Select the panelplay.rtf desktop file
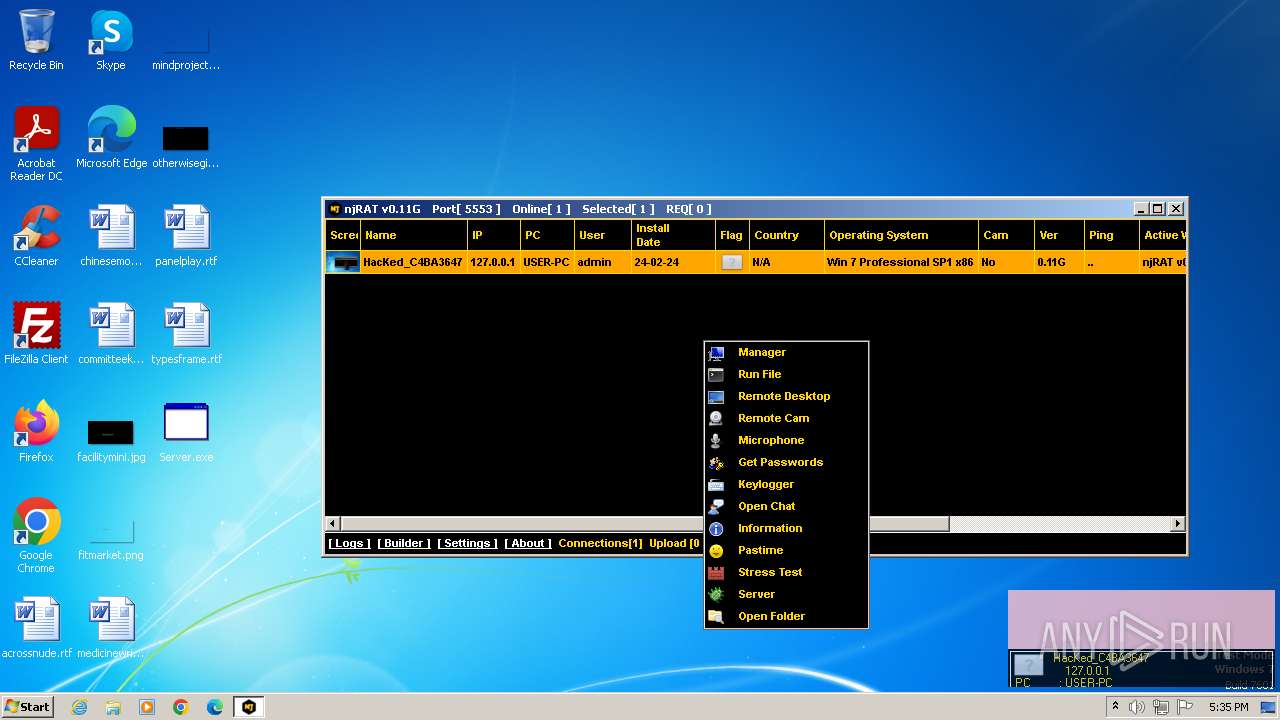The height and width of the screenshot is (720, 1280). click(x=186, y=236)
